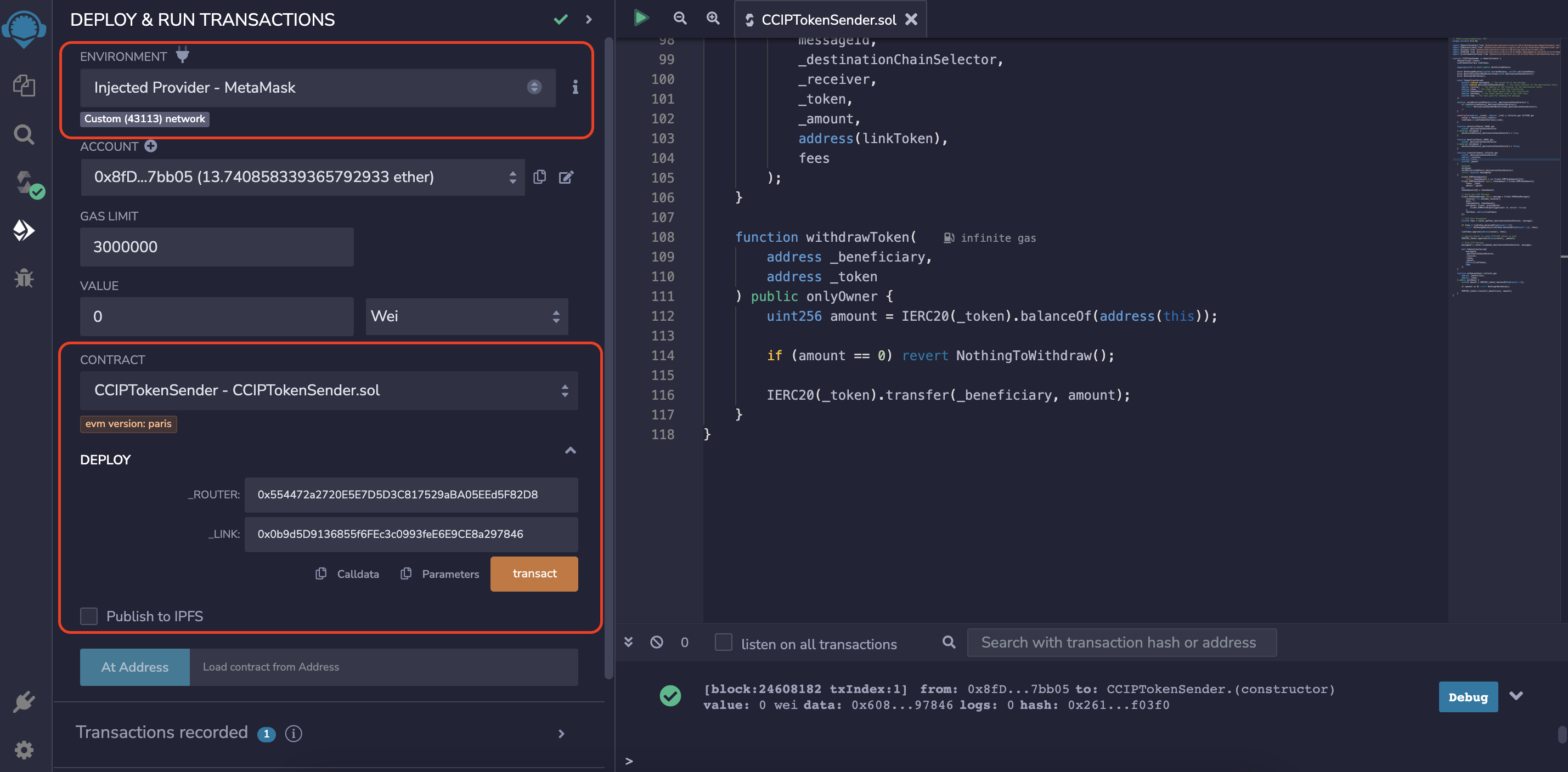Open the Wei value unit dropdown
This screenshot has width=1568, height=772.
tap(466, 316)
